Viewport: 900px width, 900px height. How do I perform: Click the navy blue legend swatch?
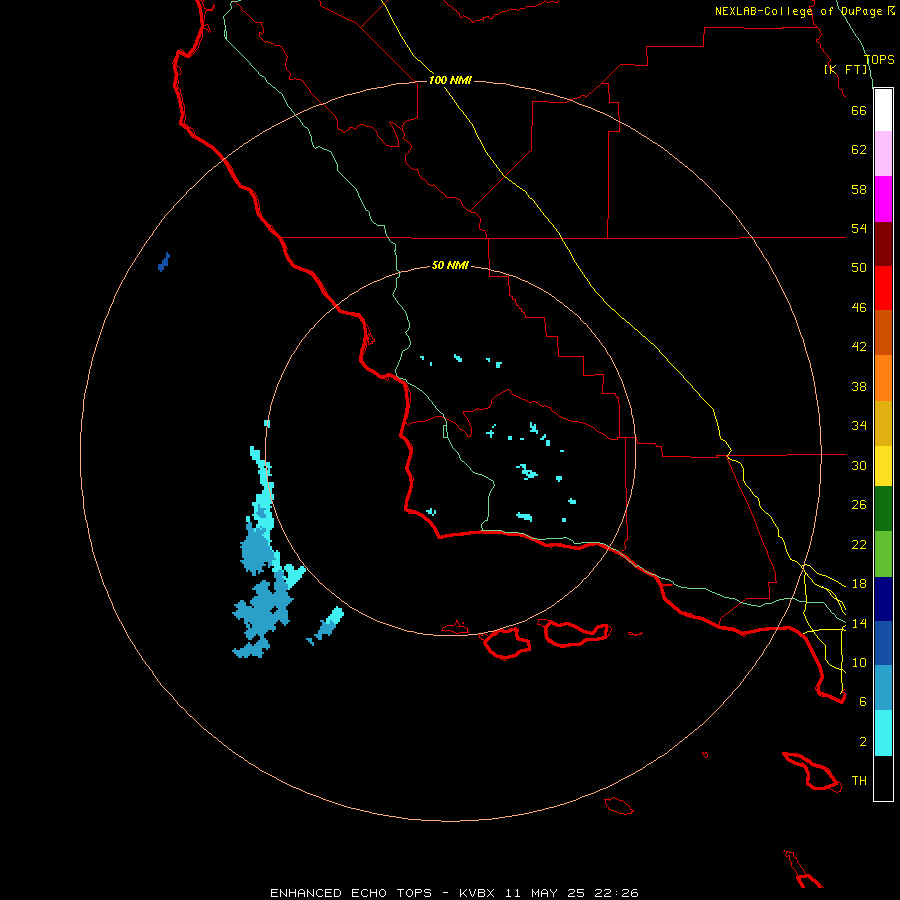click(883, 599)
